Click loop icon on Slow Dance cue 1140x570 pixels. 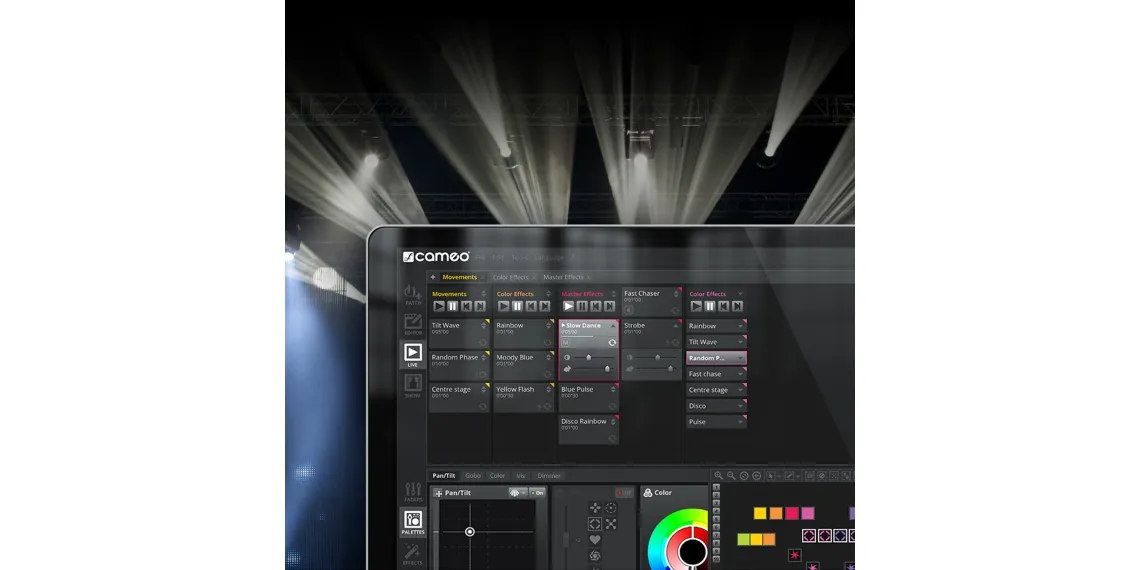point(612,342)
